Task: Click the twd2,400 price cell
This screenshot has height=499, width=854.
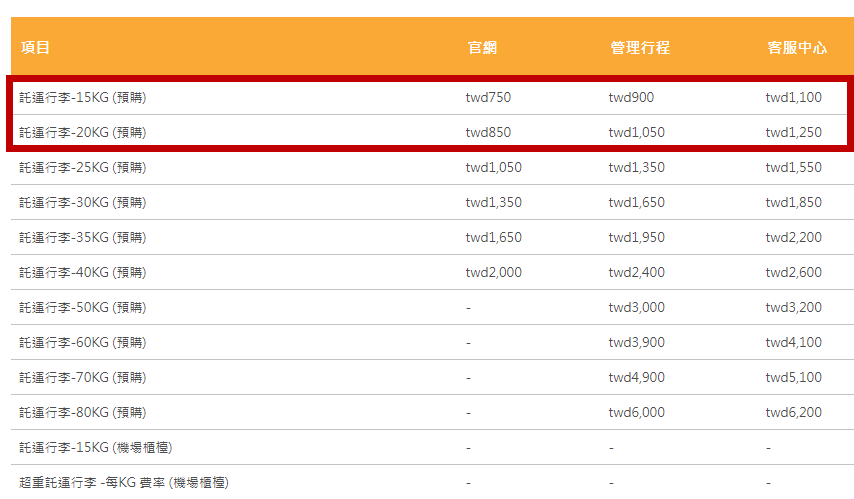Action: 637,272
